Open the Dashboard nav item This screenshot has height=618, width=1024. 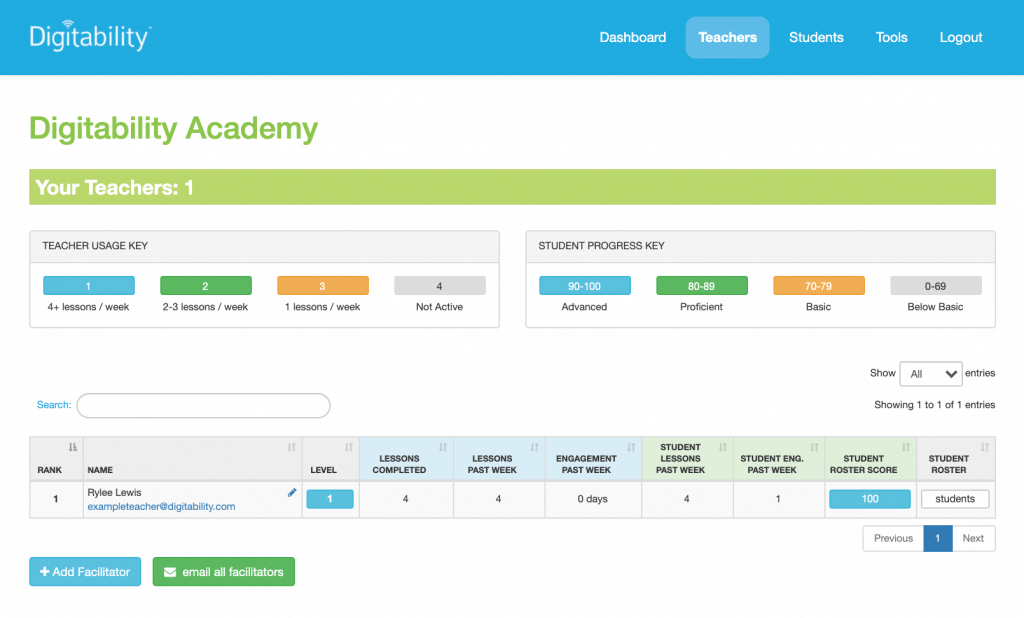pyautogui.click(x=632, y=37)
